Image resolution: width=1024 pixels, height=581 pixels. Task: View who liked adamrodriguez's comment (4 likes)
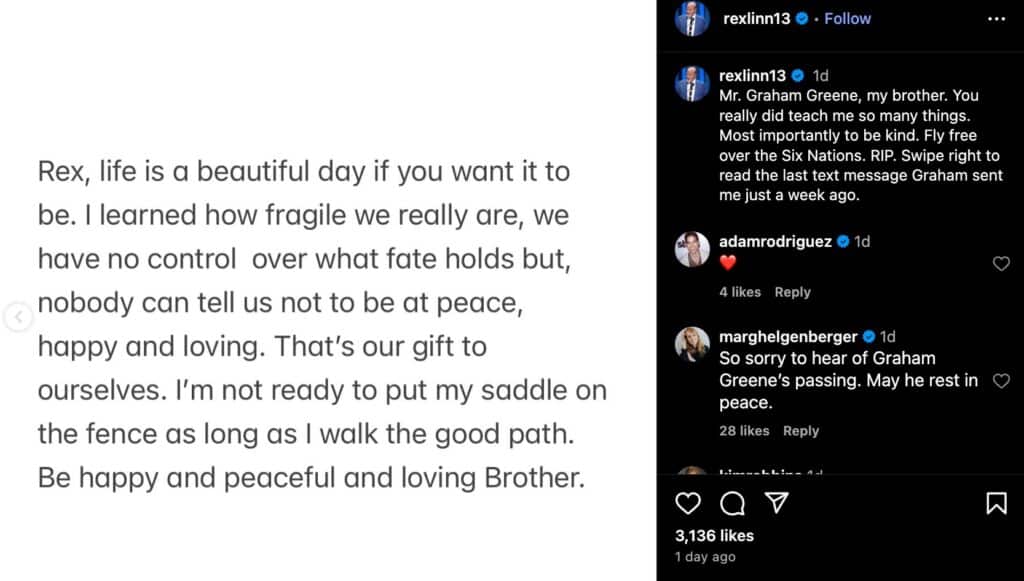(740, 292)
